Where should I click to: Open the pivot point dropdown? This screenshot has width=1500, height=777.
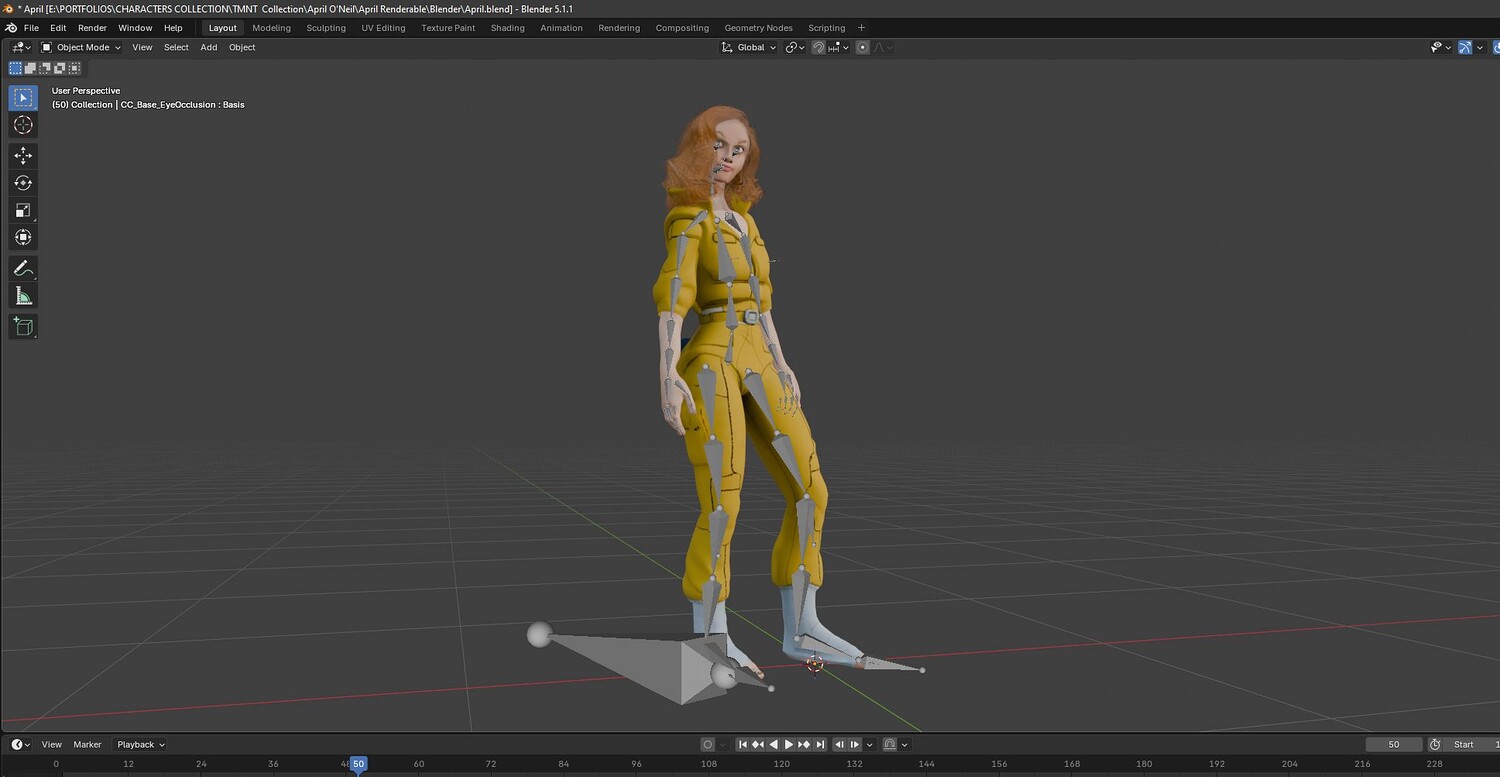click(x=795, y=47)
